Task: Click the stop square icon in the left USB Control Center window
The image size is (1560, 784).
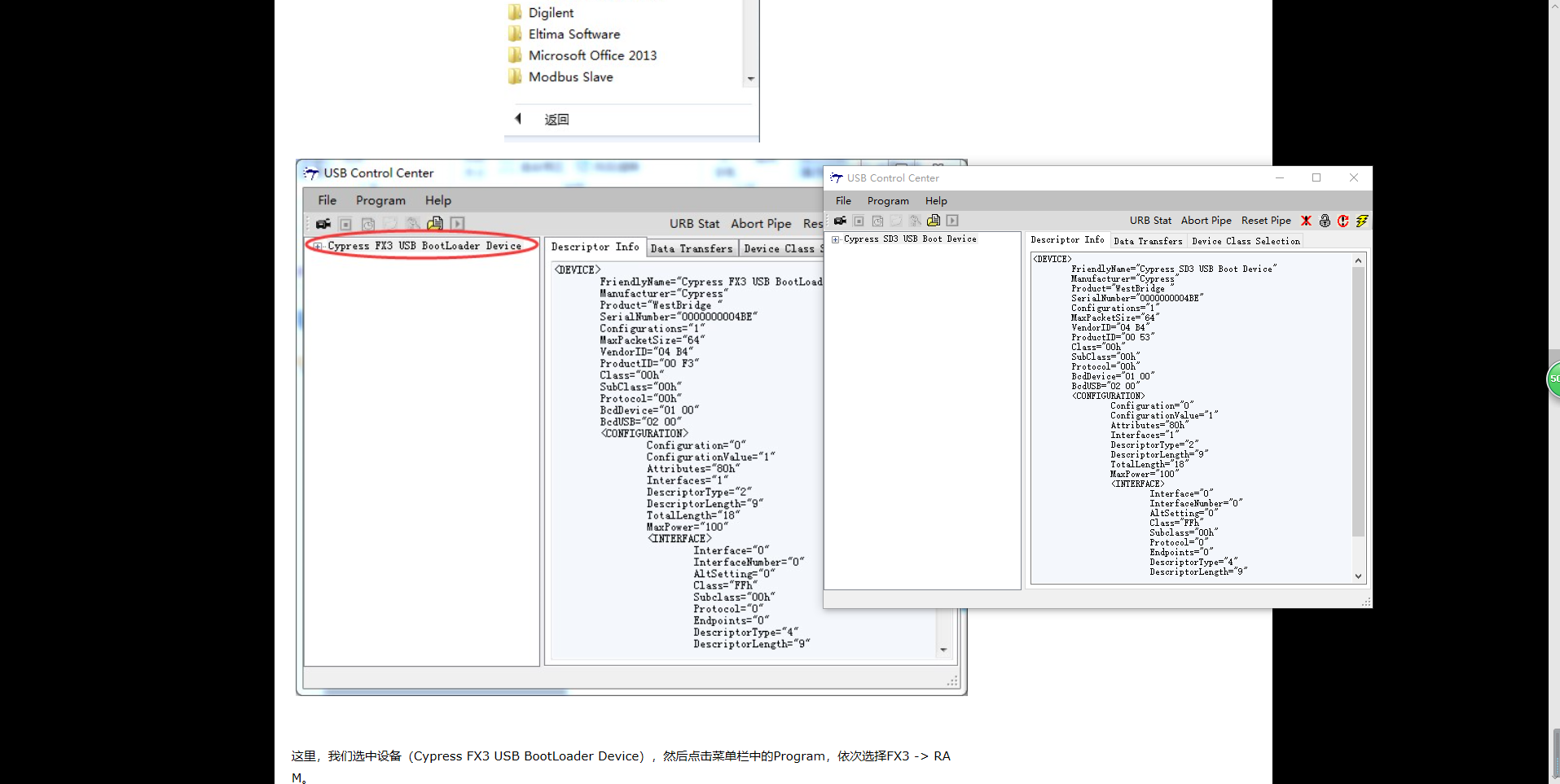Action: [x=345, y=224]
